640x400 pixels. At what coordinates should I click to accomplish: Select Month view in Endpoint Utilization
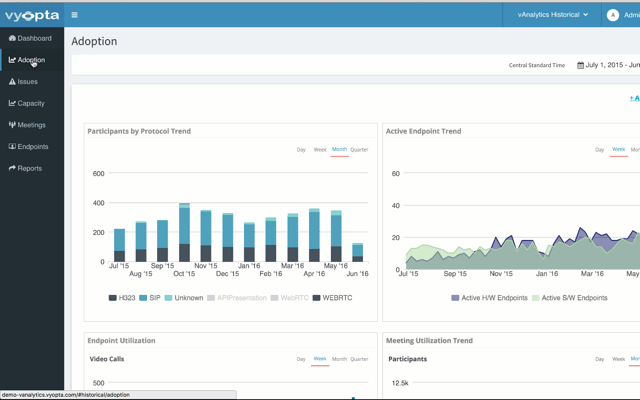coord(339,359)
